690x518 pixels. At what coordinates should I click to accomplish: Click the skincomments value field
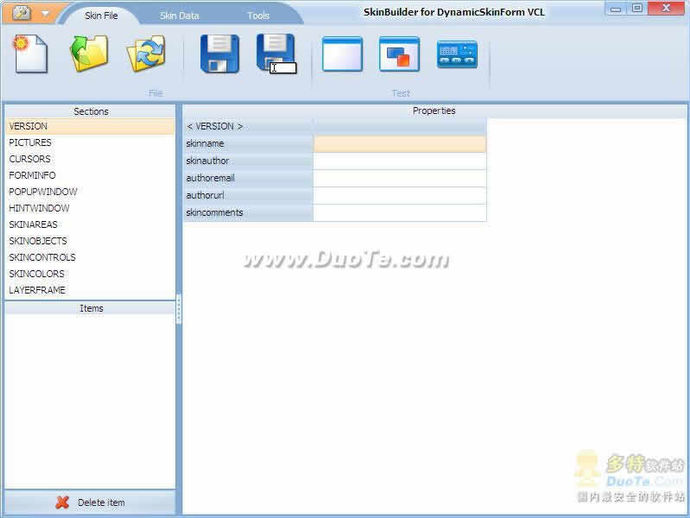coord(400,213)
